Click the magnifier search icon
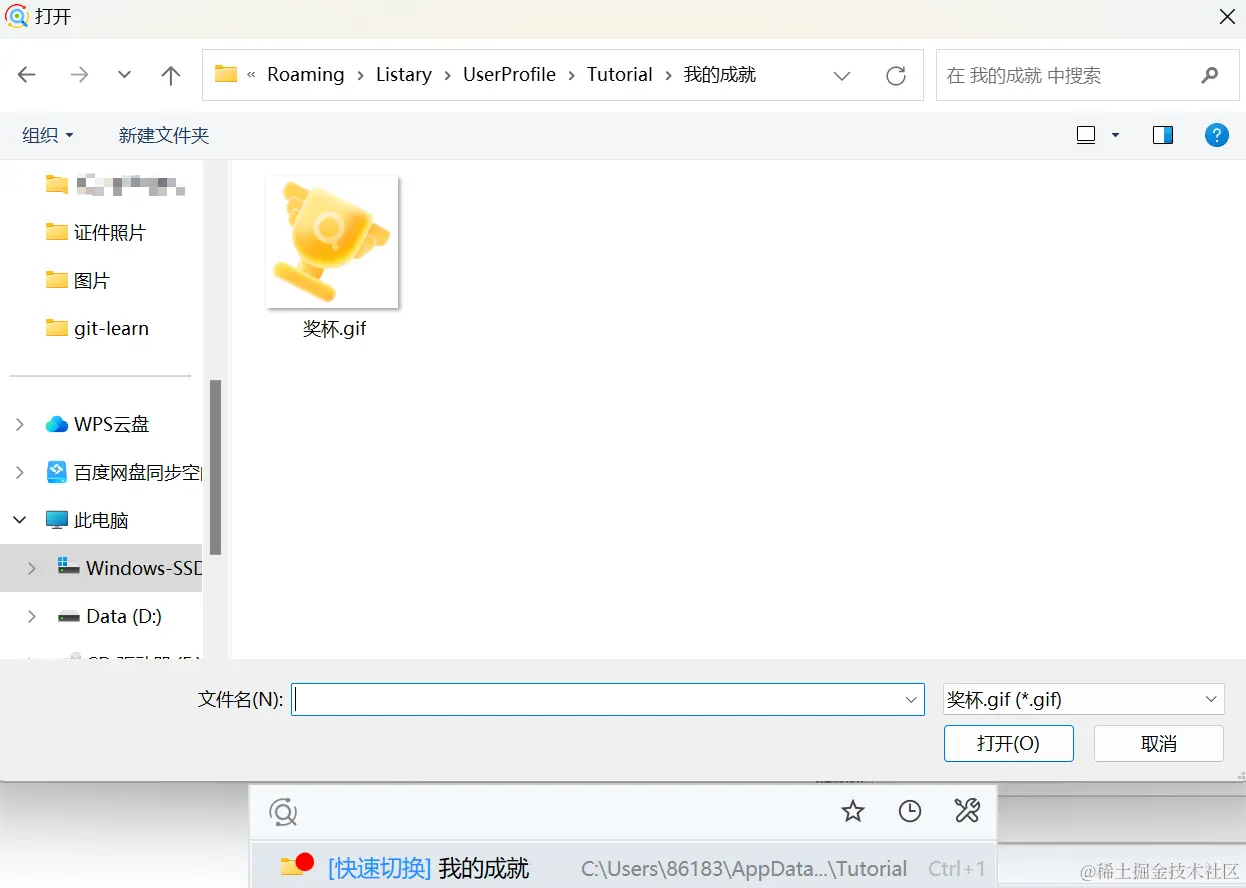 1210,75
